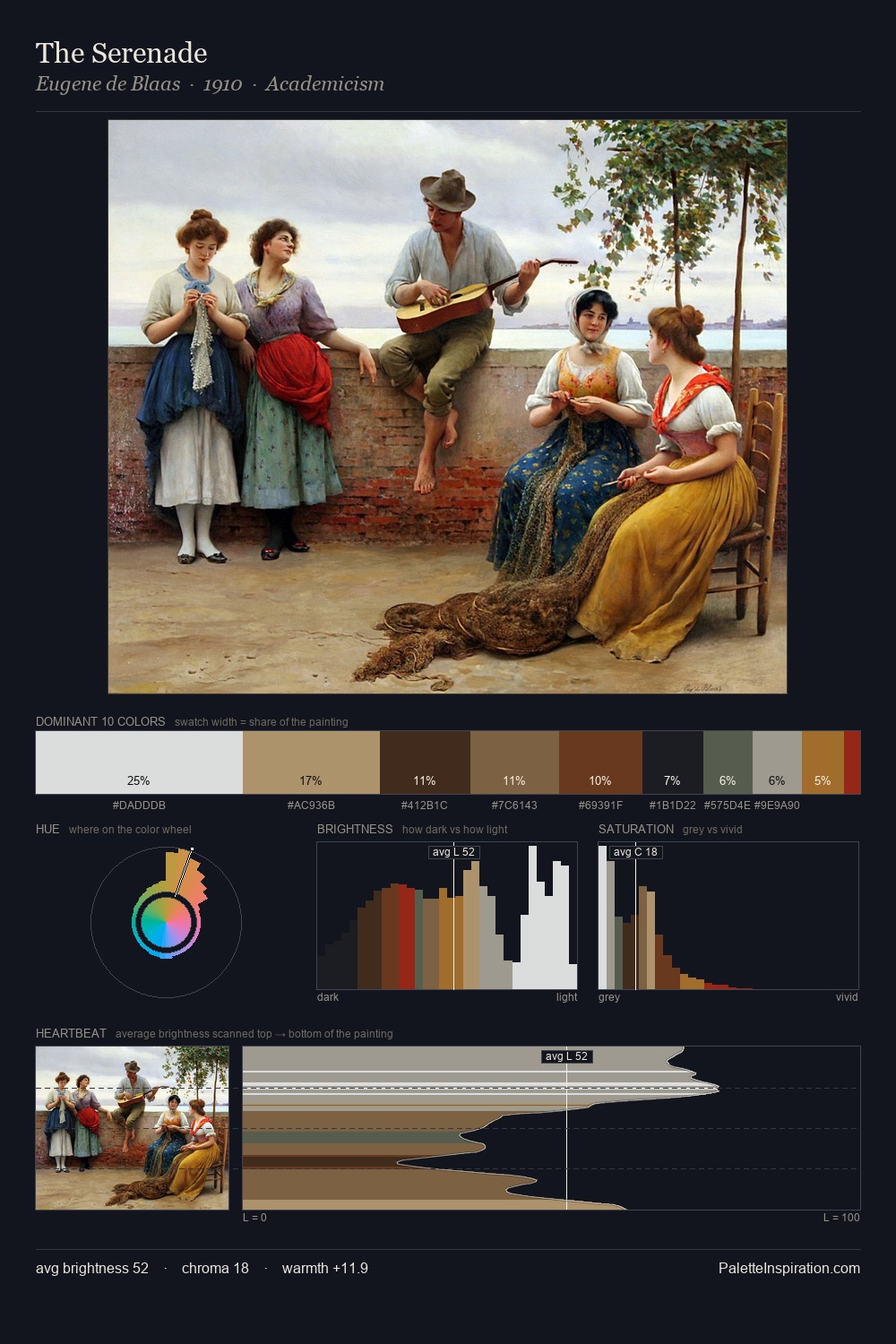
Task: Click the 'BRIGHTNESS' section heading
Action: coord(355,829)
